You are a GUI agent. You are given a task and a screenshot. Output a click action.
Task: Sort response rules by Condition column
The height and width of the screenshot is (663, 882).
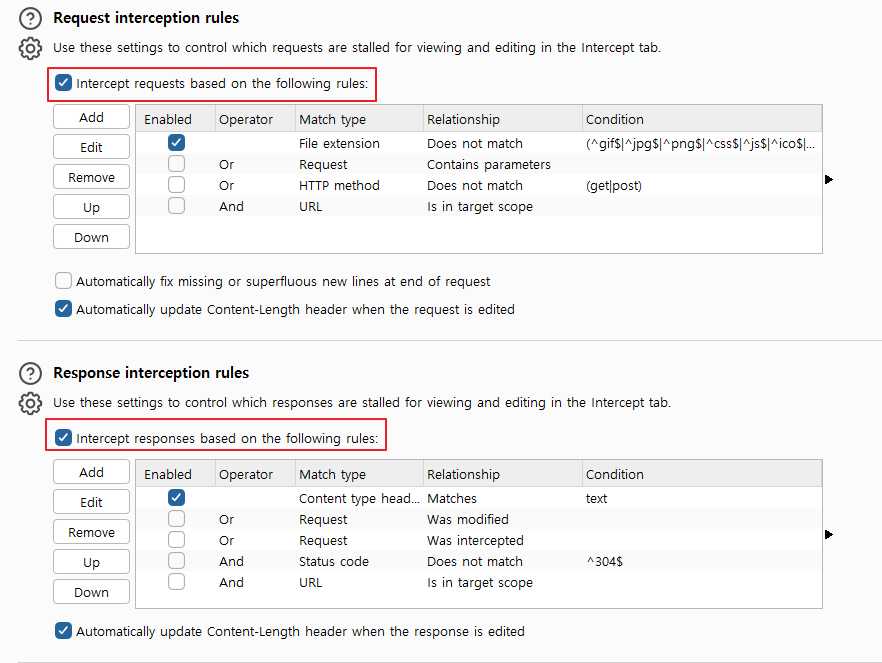(701, 474)
